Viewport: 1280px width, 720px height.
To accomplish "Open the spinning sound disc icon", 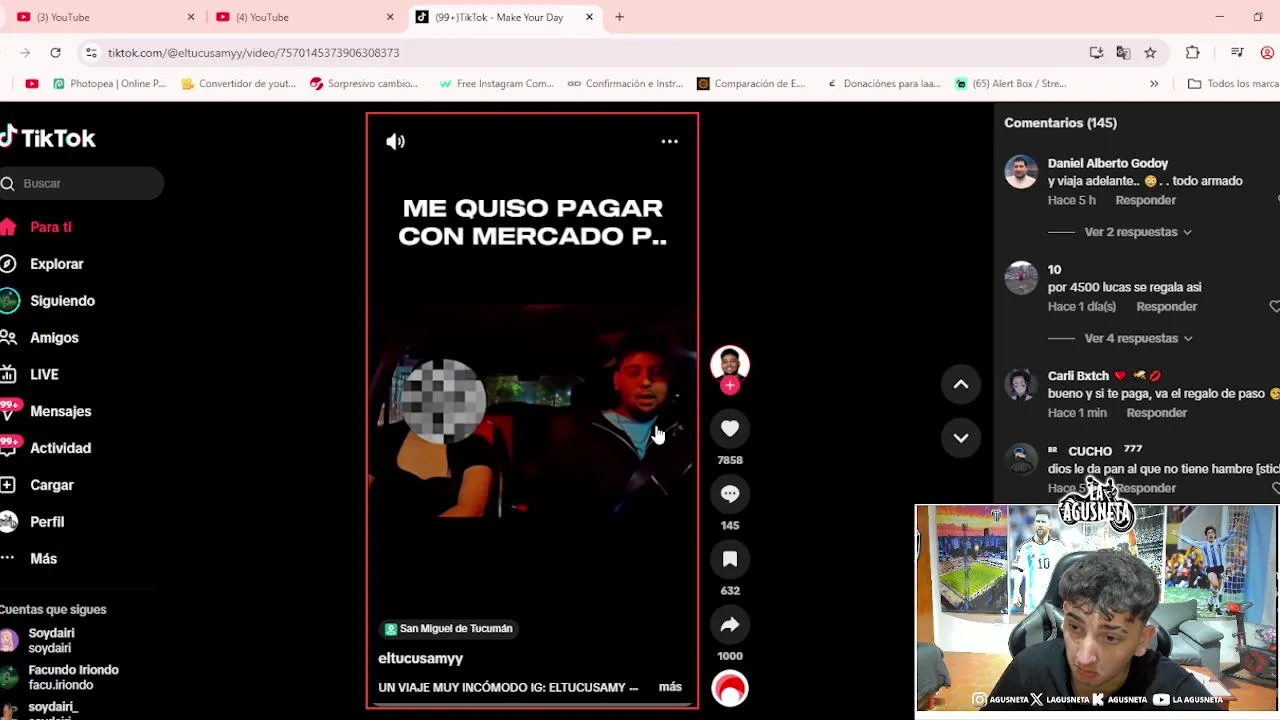I will click(x=730, y=688).
